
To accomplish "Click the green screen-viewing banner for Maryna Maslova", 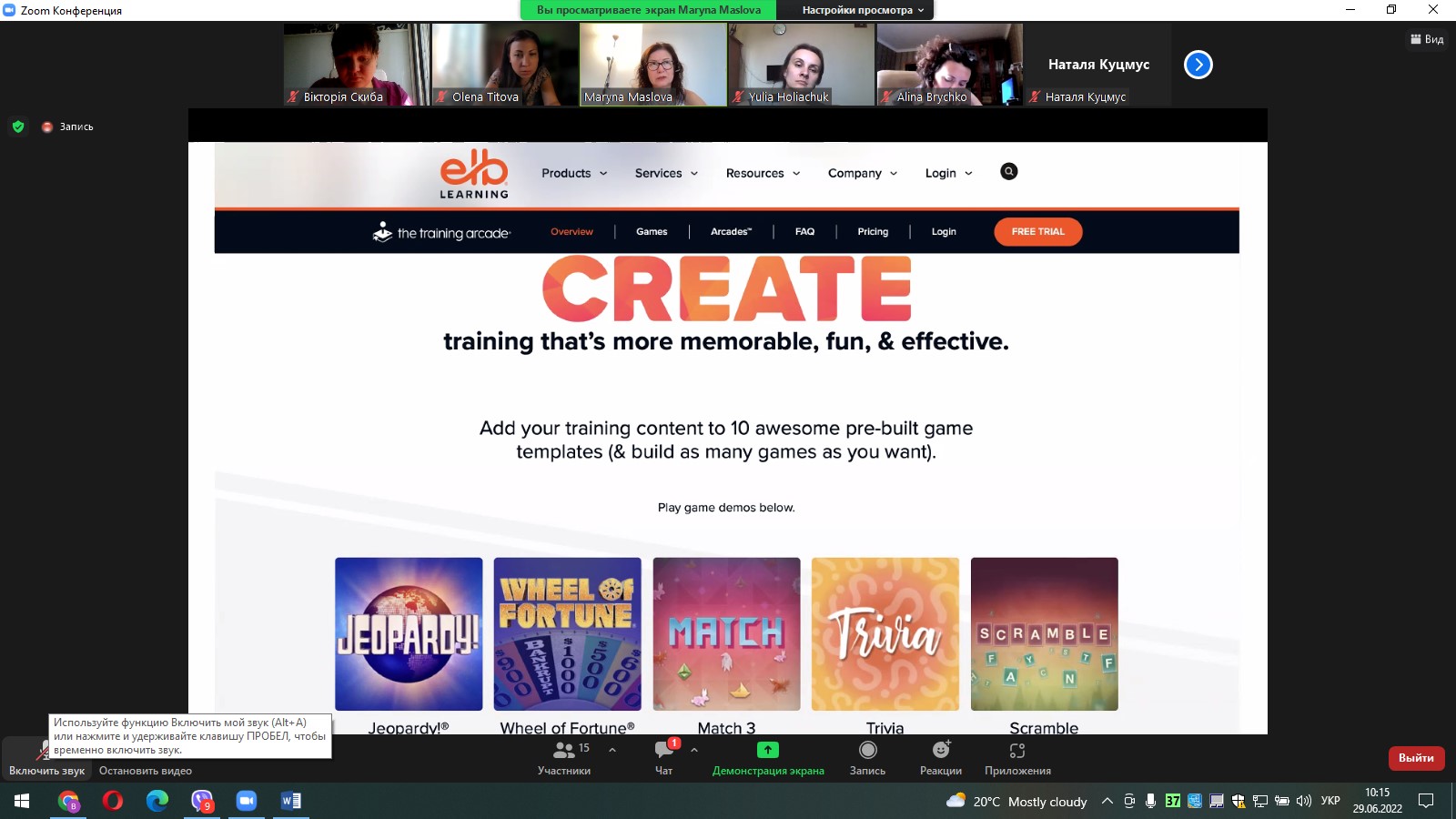I will click(648, 10).
